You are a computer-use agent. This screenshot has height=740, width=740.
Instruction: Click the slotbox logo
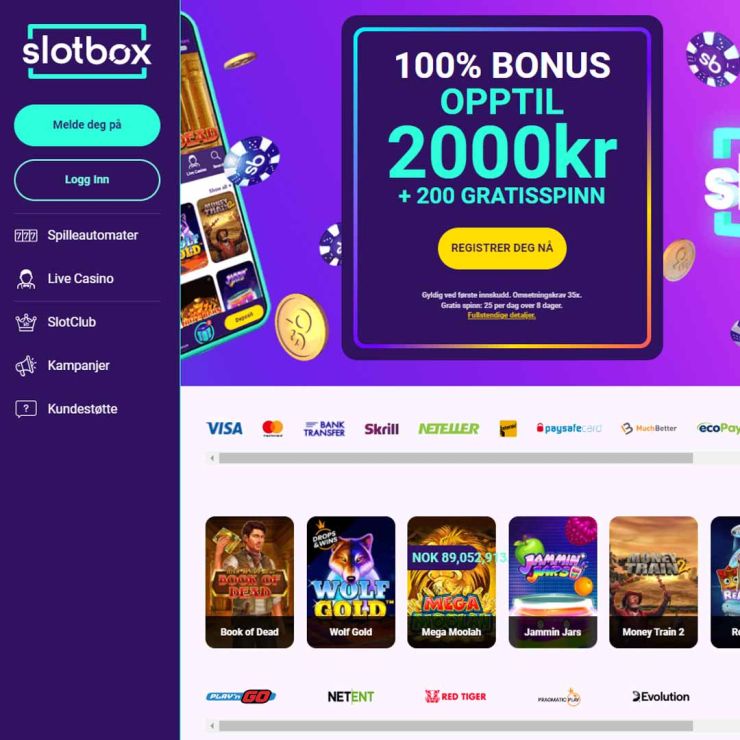click(87, 51)
